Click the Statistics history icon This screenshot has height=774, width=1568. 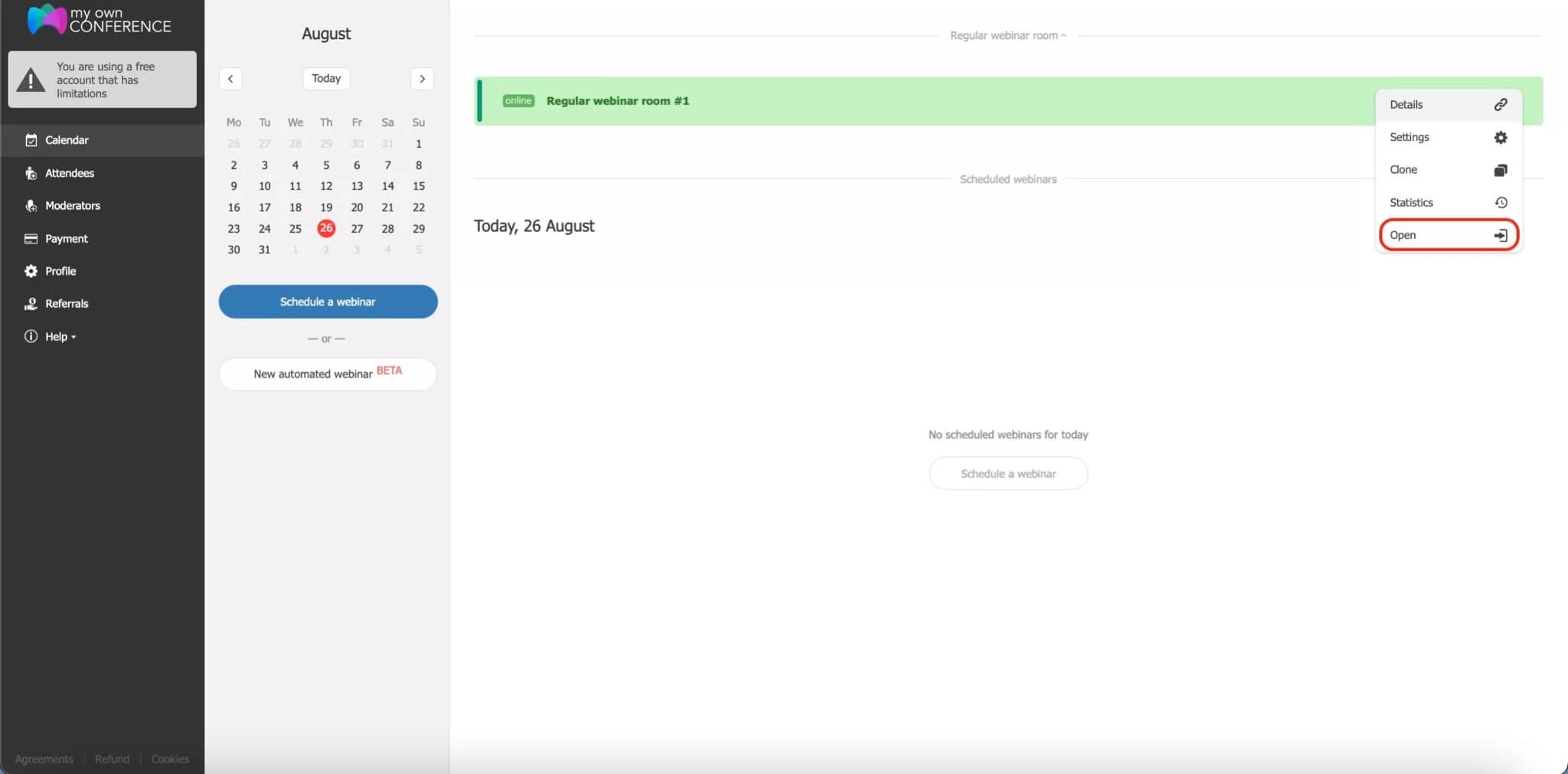click(x=1500, y=202)
